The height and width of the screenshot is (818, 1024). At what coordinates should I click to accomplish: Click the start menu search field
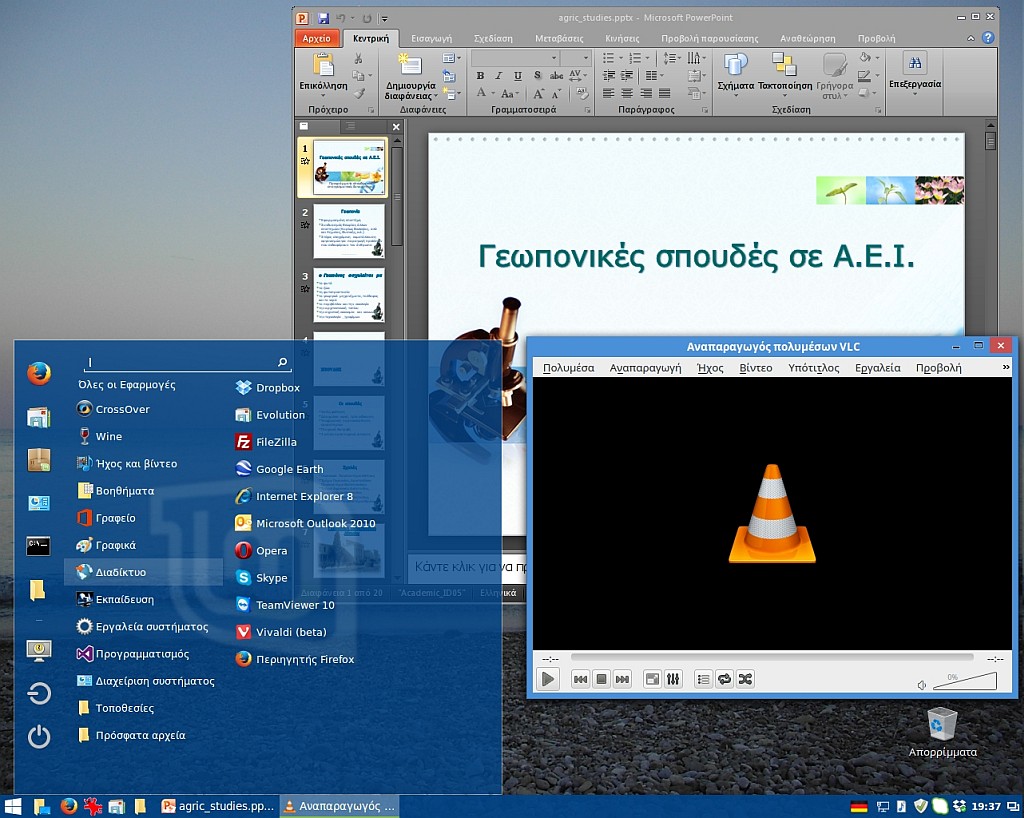click(186, 362)
